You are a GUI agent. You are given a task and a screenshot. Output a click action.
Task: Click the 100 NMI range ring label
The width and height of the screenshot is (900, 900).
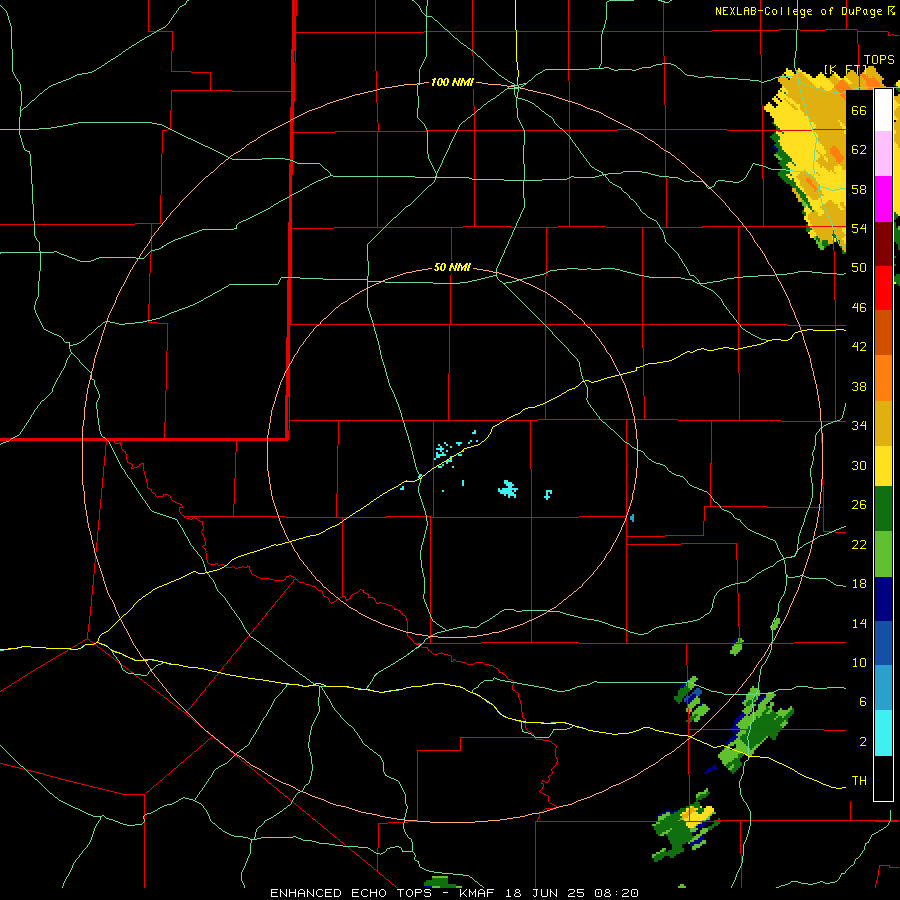pyautogui.click(x=452, y=83)
